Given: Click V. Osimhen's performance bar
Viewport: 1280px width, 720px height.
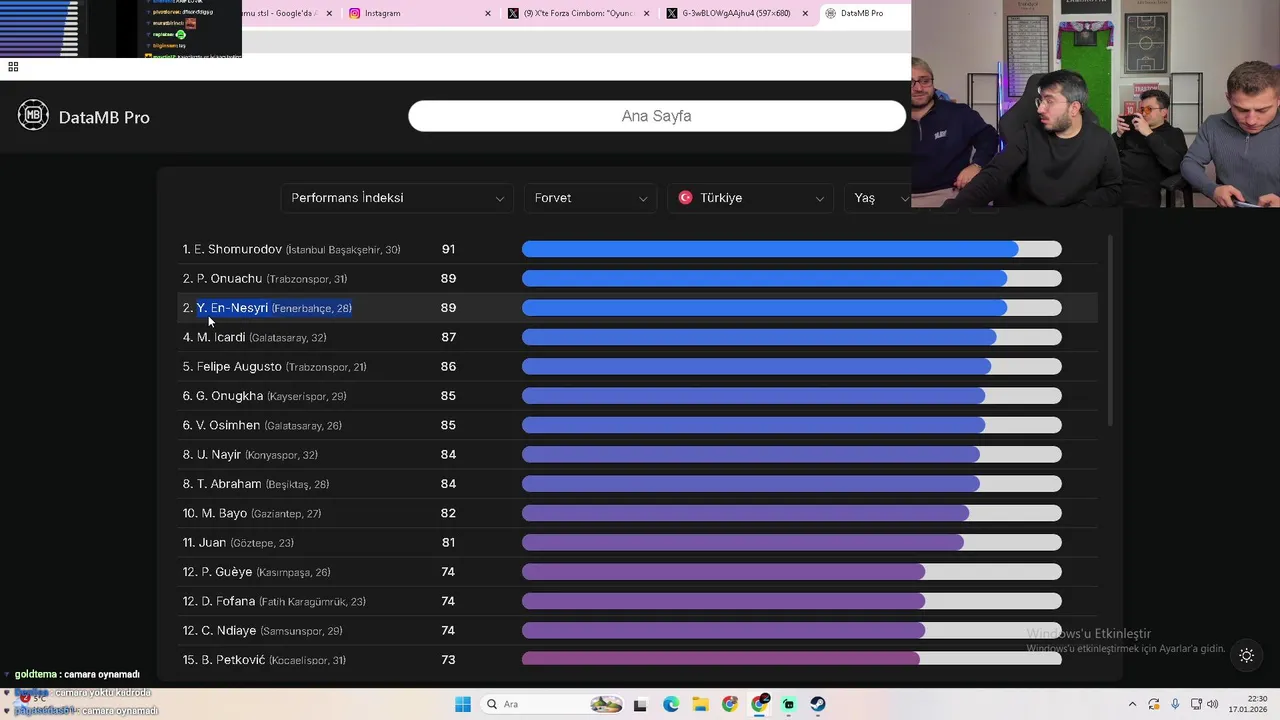Looking at the screenshot, I should tap(791, 425).
